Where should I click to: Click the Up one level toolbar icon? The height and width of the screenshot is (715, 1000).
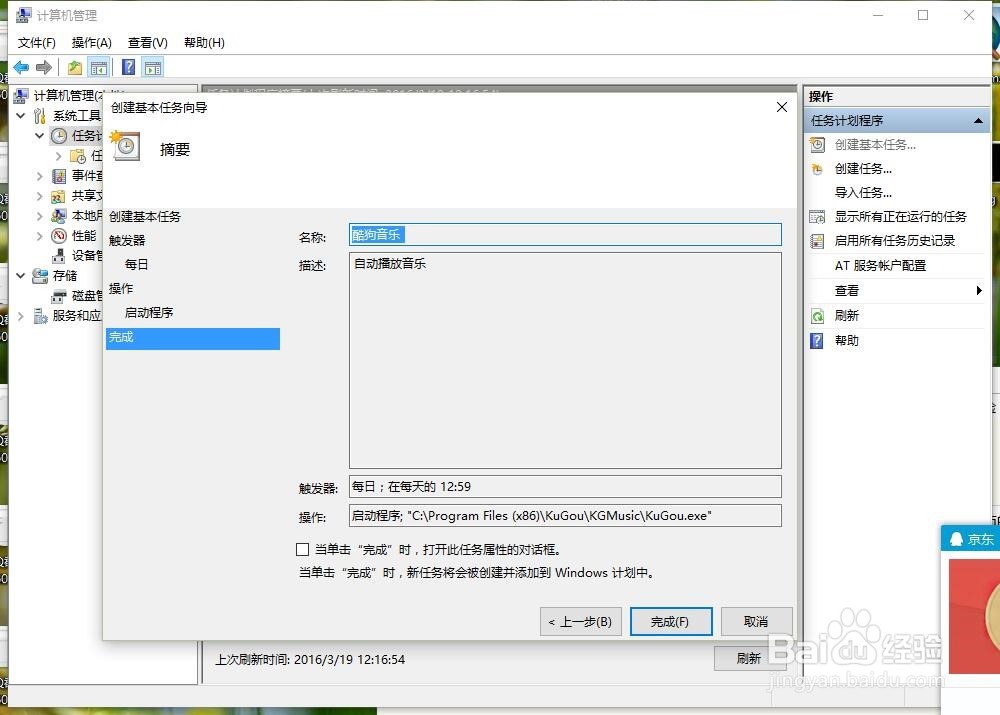pyautogui.click(x=75, y=67)
